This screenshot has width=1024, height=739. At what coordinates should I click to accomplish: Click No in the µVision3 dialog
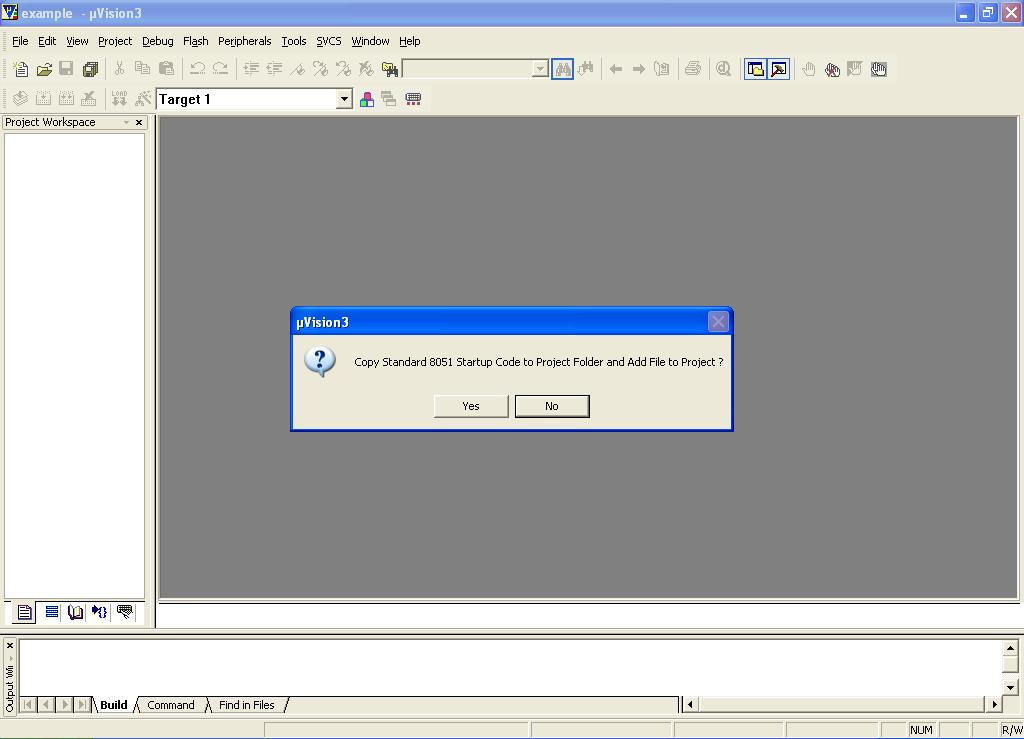[x=552, y=406]
